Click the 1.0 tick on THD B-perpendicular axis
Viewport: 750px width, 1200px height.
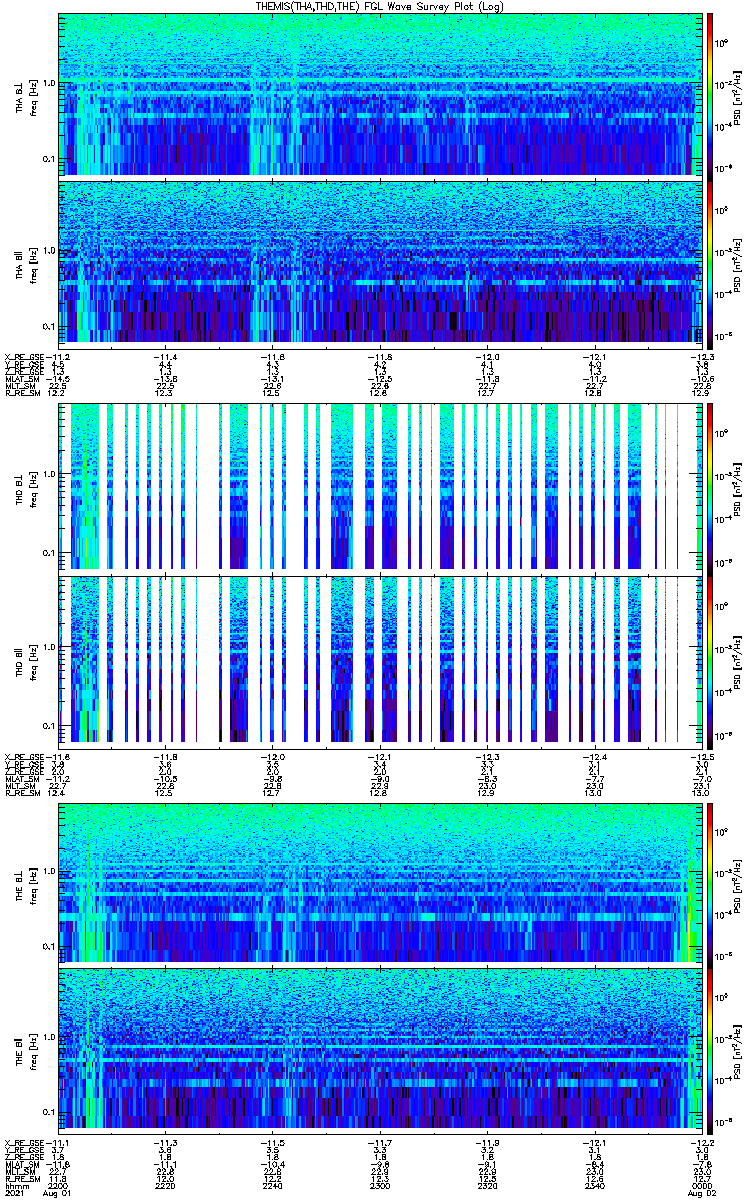52,474
